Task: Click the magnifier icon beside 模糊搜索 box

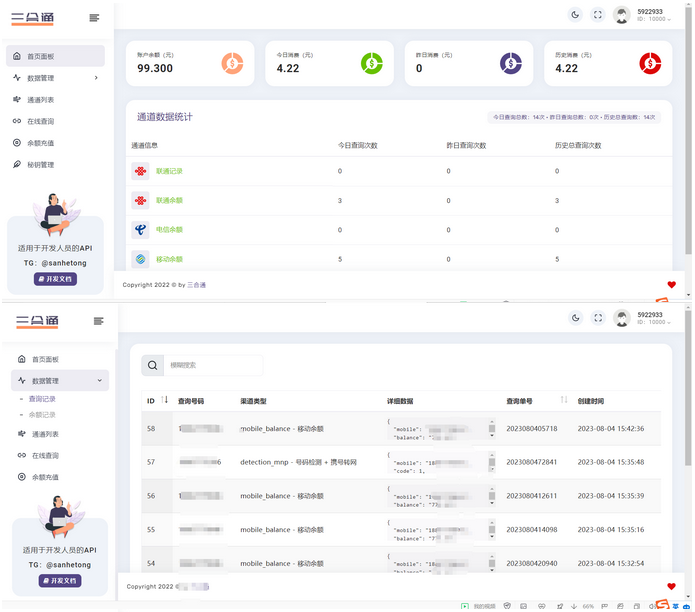Action: pos(152,366)
